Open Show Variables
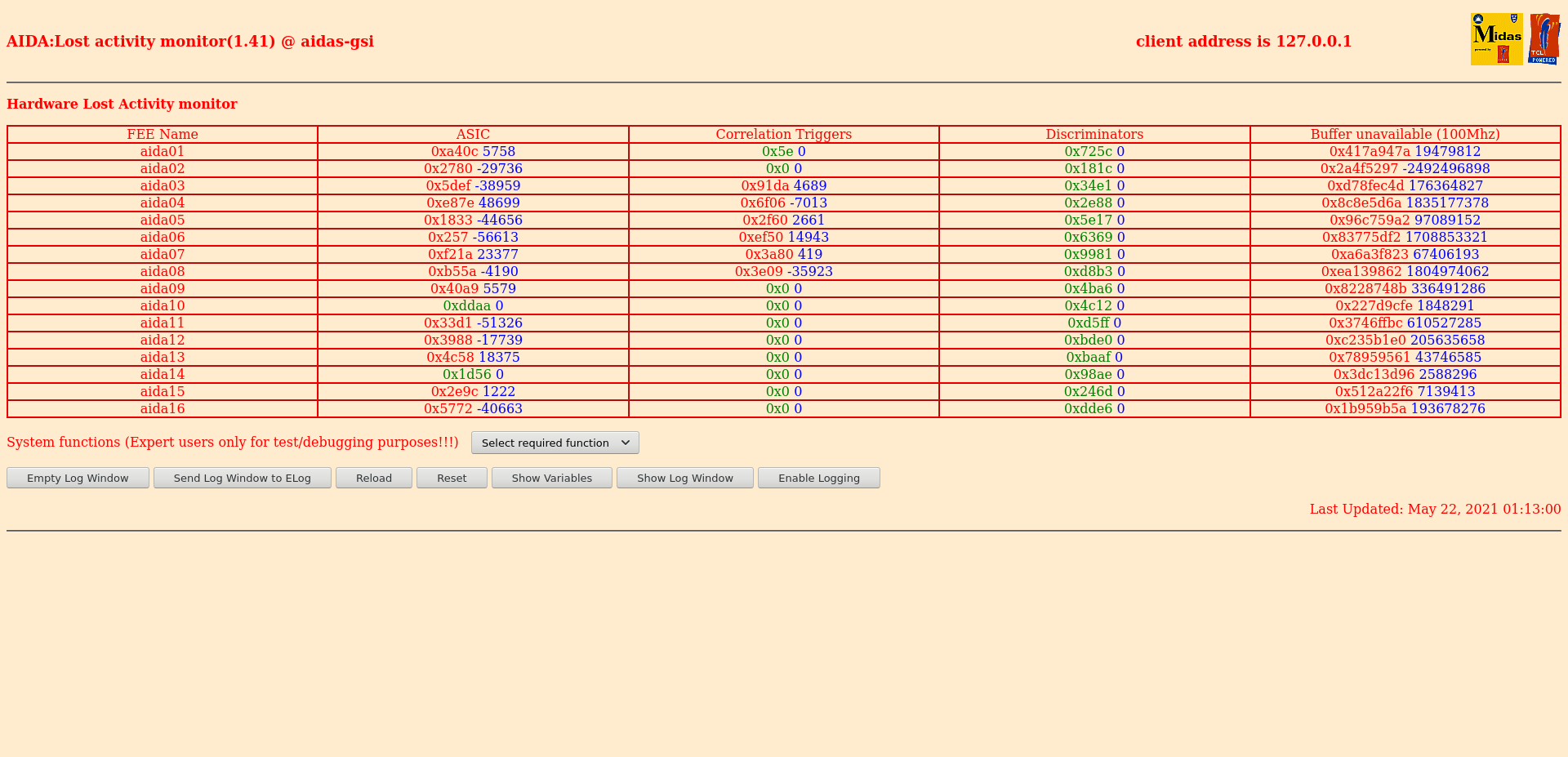The width and height of the screenshot is (1568, 757). click(x=551, y=478)
